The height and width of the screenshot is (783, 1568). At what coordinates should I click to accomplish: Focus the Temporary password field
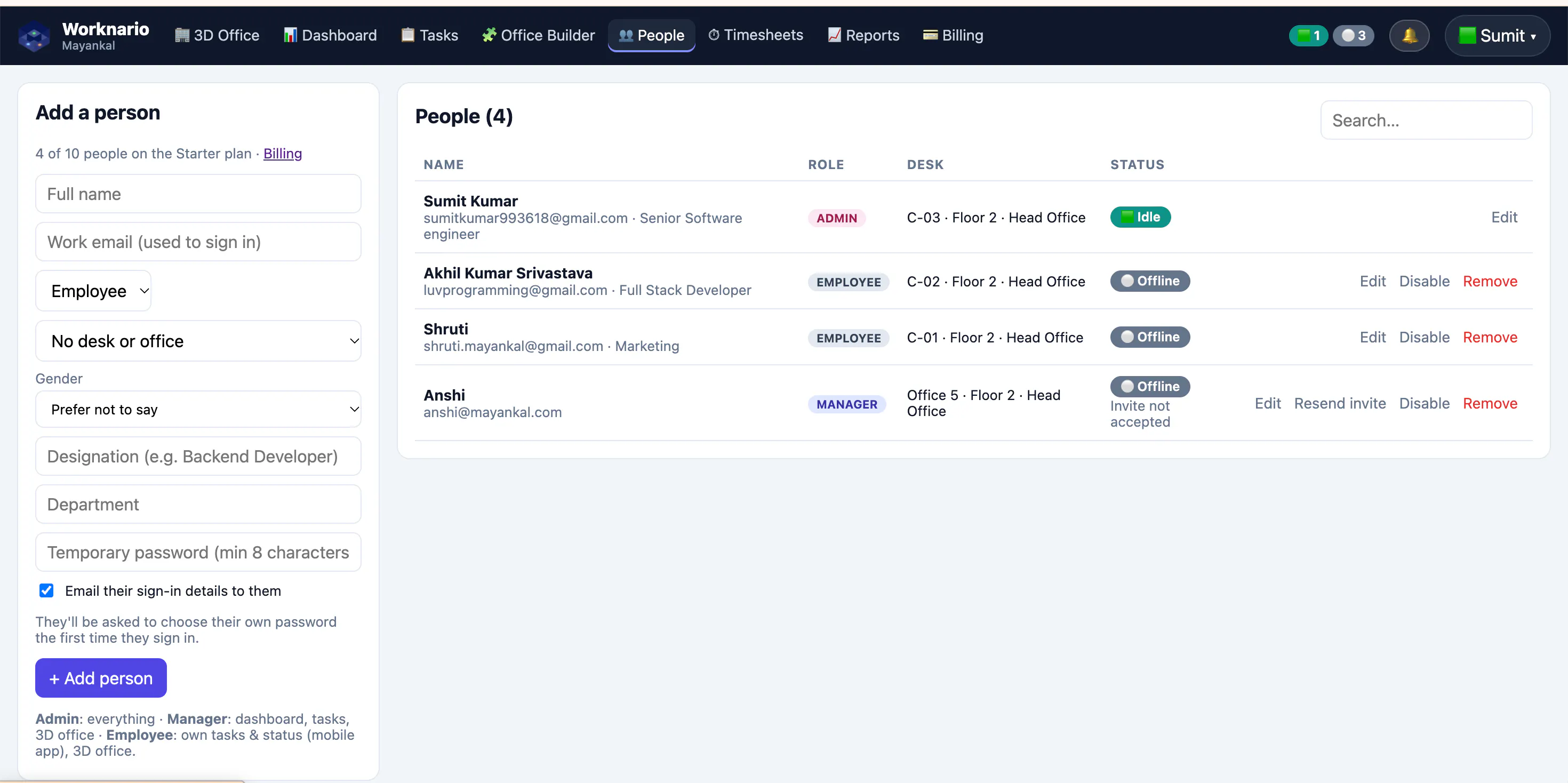[198, 552]
